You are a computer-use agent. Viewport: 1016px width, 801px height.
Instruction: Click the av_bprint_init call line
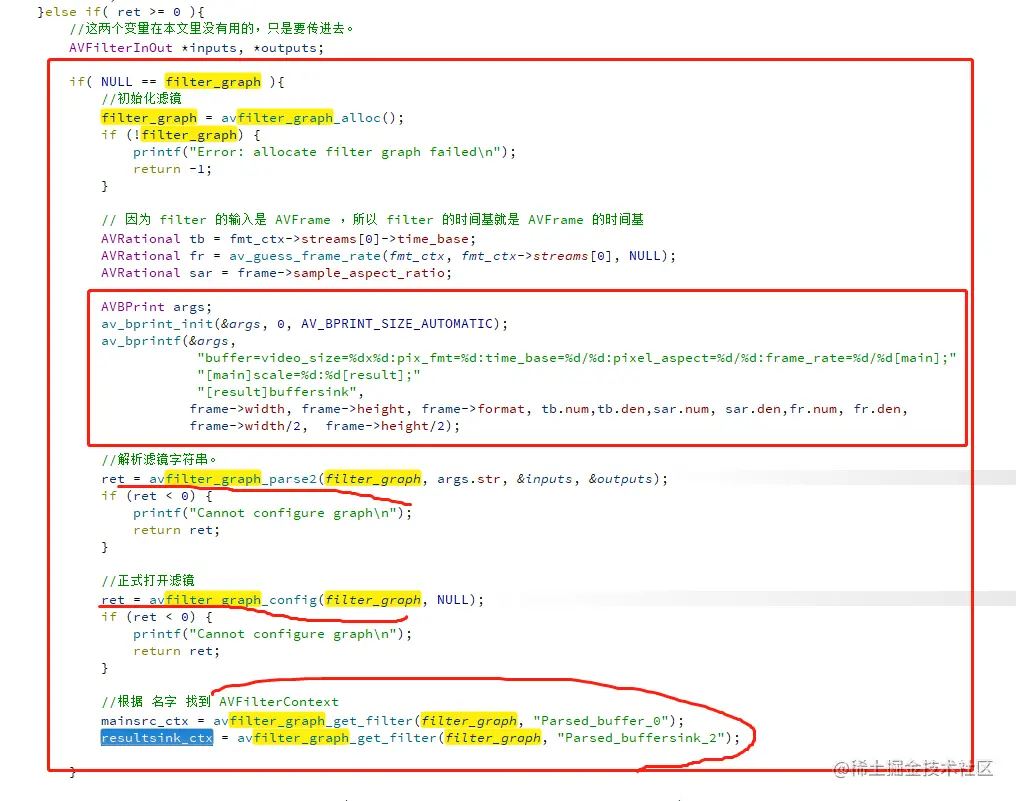[305, 323]
